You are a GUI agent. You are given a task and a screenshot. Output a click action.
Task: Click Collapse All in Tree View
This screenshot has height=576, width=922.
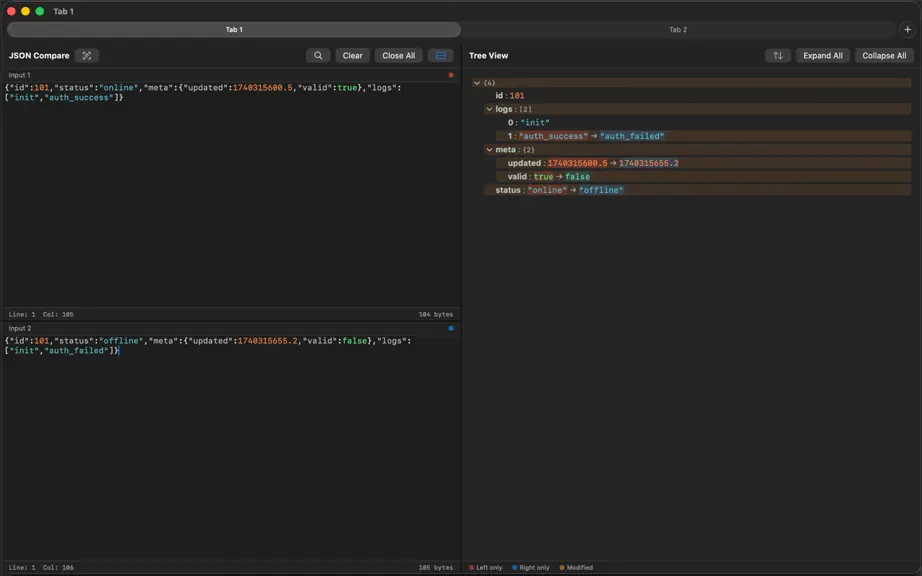click(x=884, y=55)
